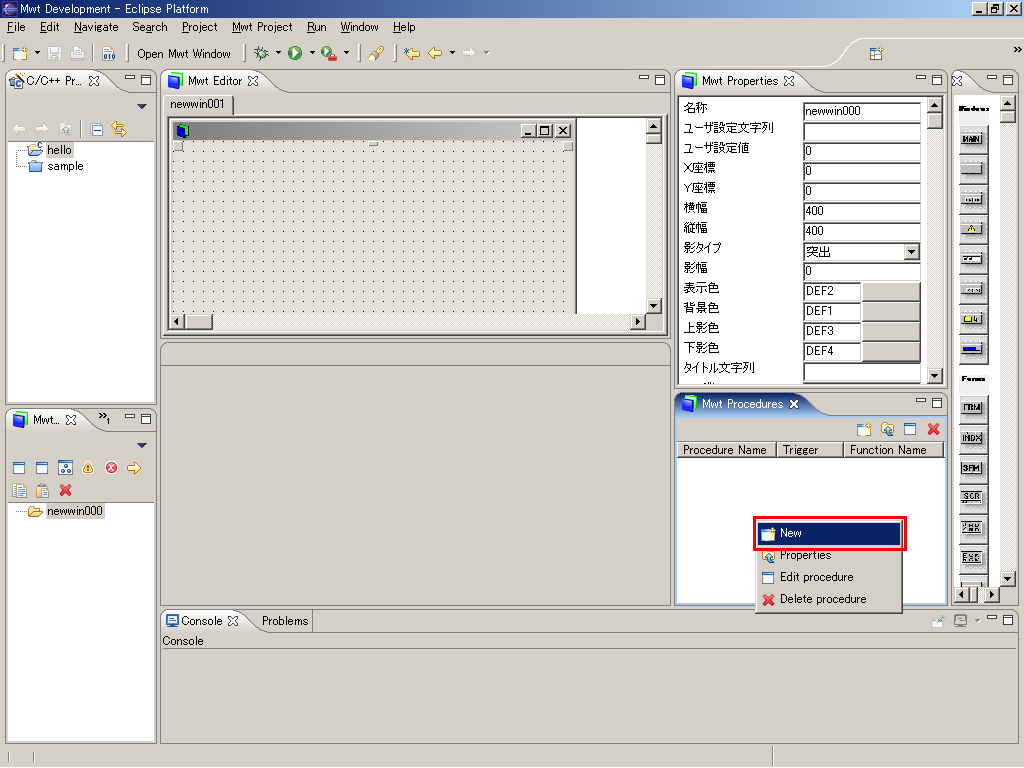Open External Tools dropdown arrow

coord(346,53)
